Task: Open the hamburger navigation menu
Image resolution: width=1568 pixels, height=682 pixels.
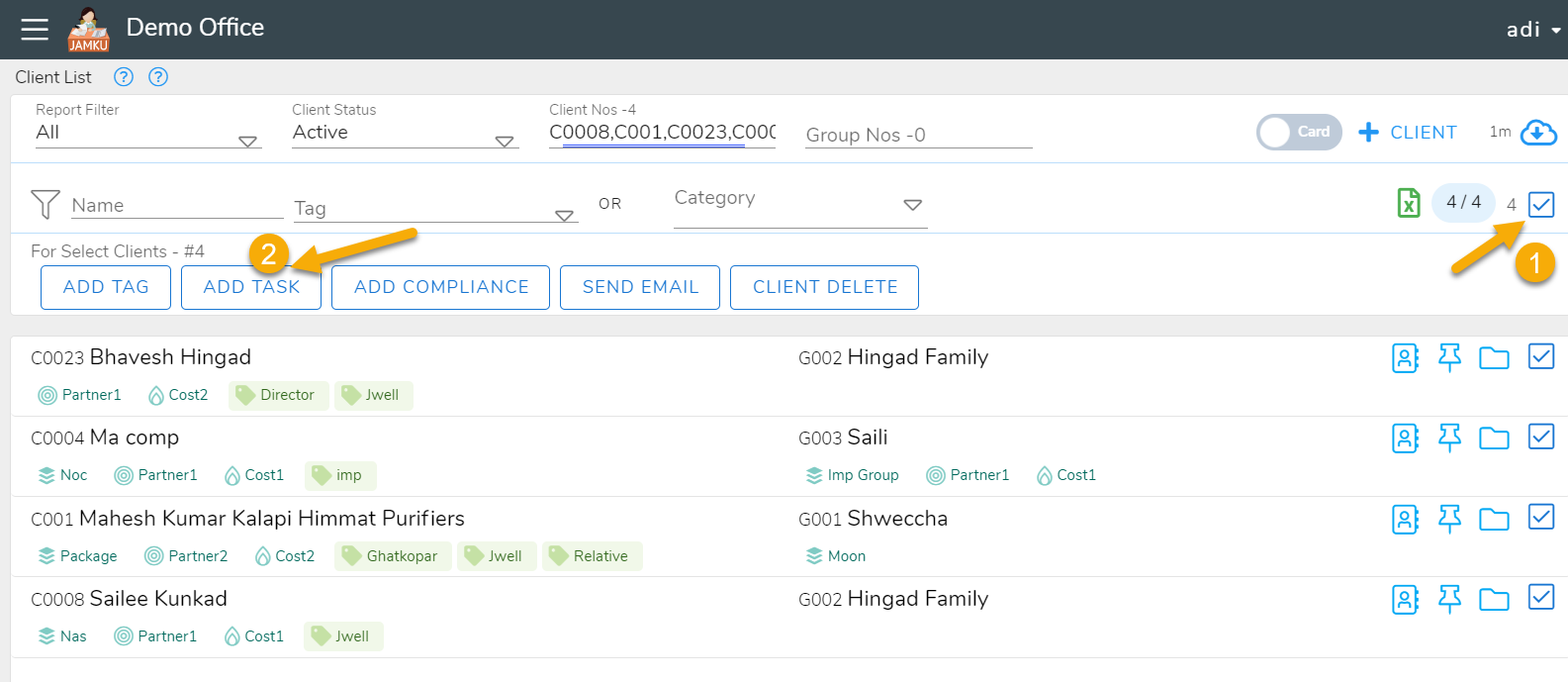Action: coord(35,30)
